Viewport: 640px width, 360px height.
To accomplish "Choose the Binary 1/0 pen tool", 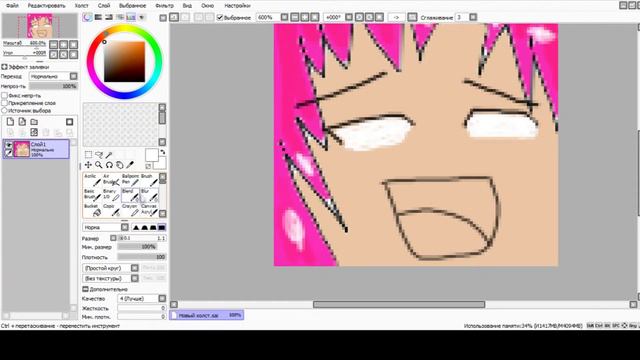I will [x=111, y=194].
